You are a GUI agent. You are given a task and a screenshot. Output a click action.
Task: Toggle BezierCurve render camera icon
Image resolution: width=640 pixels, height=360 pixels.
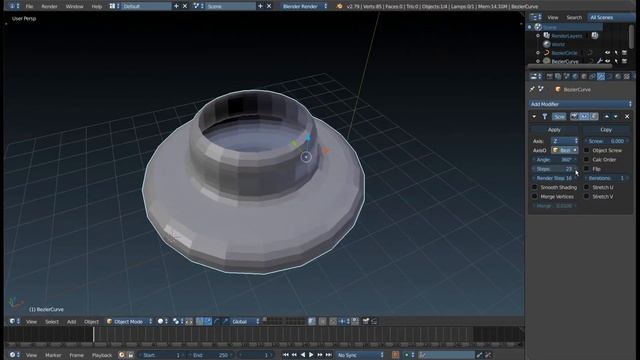pos(624,61)
